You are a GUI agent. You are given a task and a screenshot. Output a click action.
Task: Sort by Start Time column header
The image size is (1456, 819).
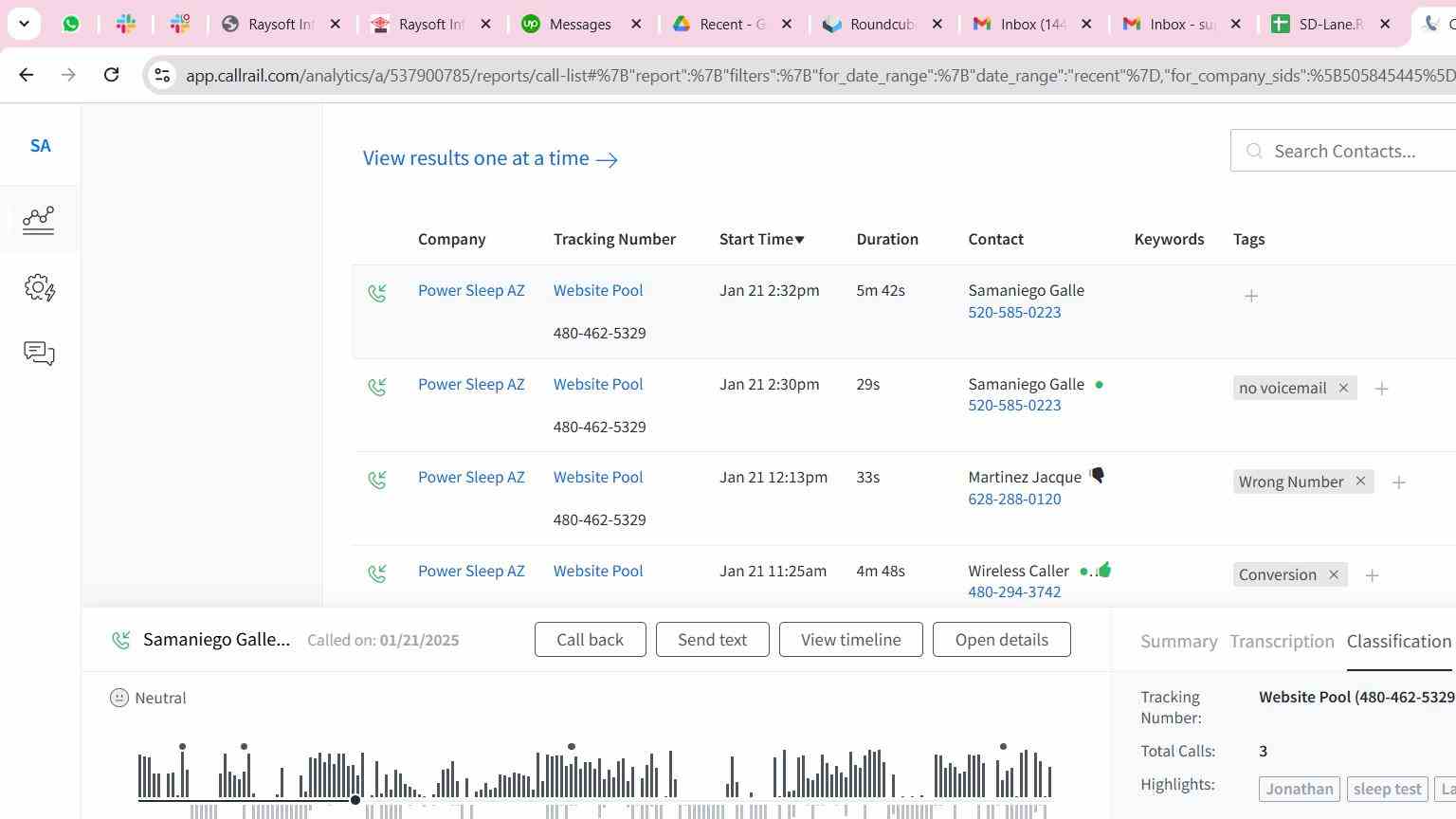(761, 239)
